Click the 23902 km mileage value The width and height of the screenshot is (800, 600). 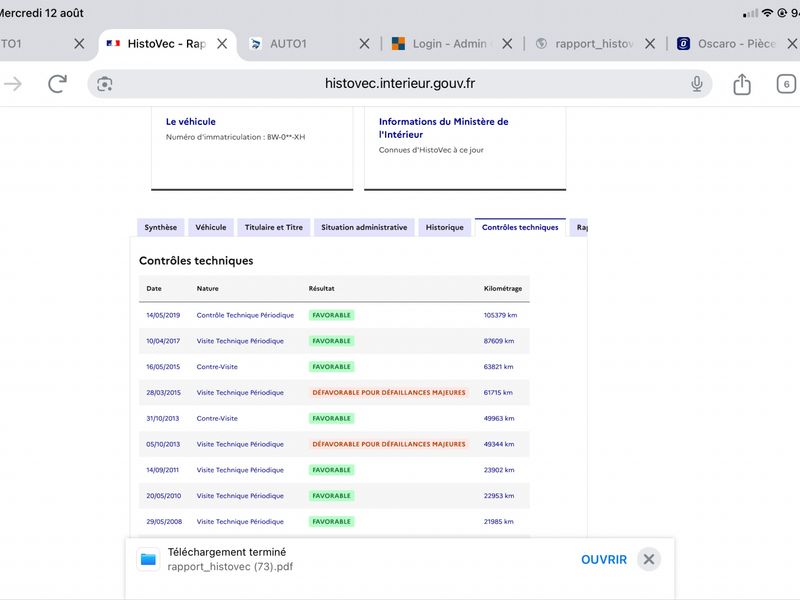click(499, 470)
